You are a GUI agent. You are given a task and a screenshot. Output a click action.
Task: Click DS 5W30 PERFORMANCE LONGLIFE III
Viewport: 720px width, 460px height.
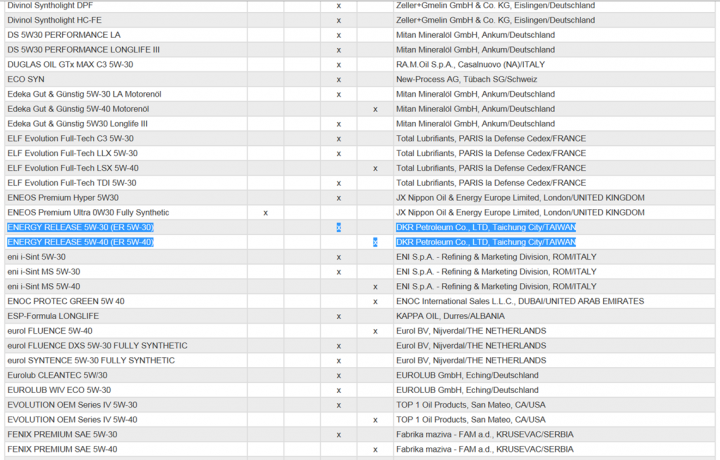point(84,50)
